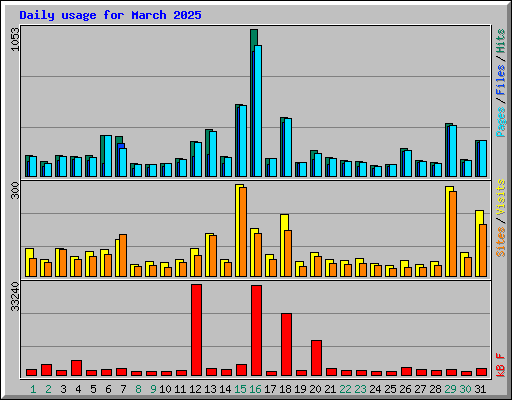Viewport: 512px width, 400px height.
Task: Click the 'Pages' legend label
Action: tap(501, 122)
